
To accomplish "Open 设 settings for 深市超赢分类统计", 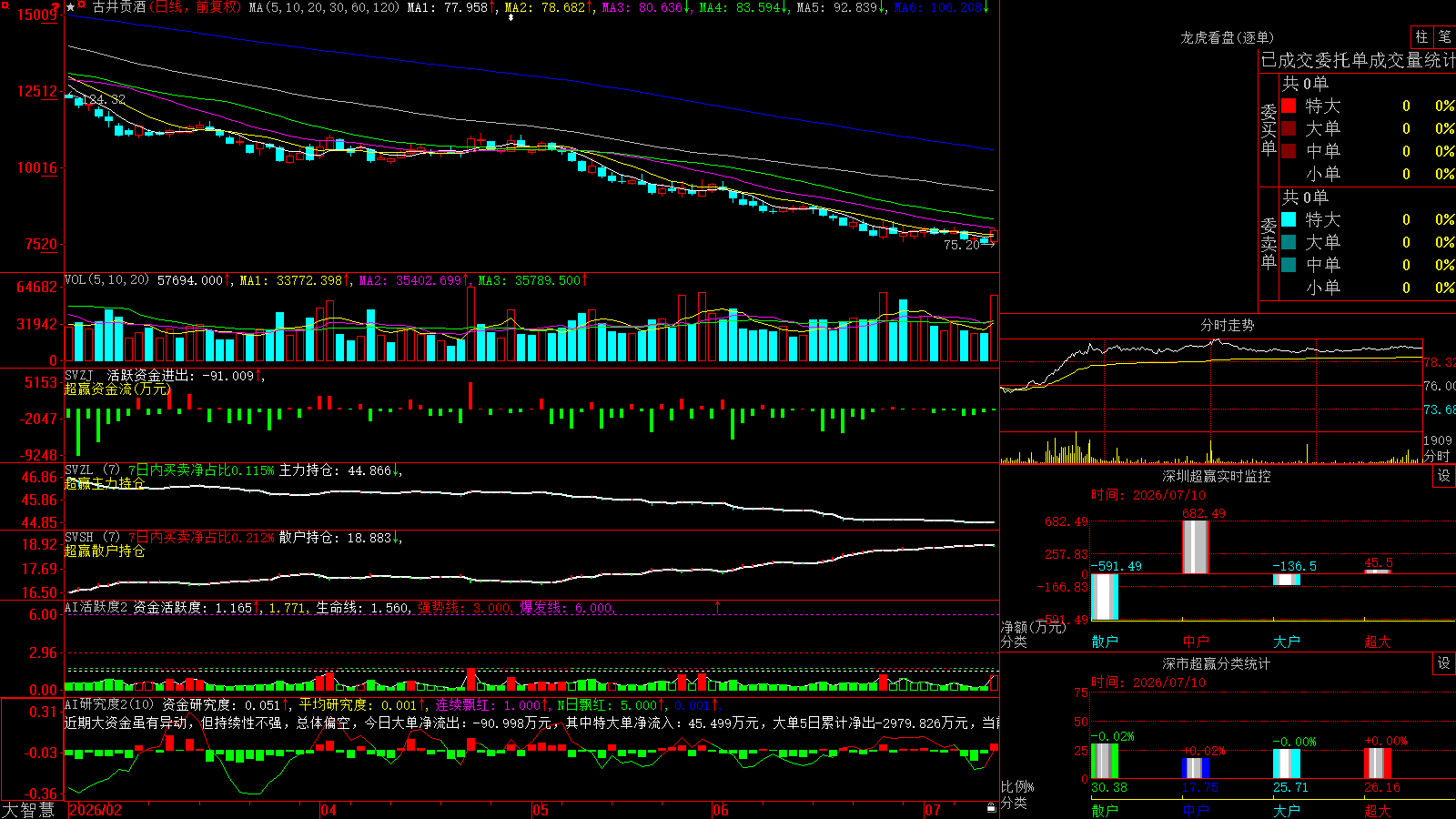I will [1444, 663].
